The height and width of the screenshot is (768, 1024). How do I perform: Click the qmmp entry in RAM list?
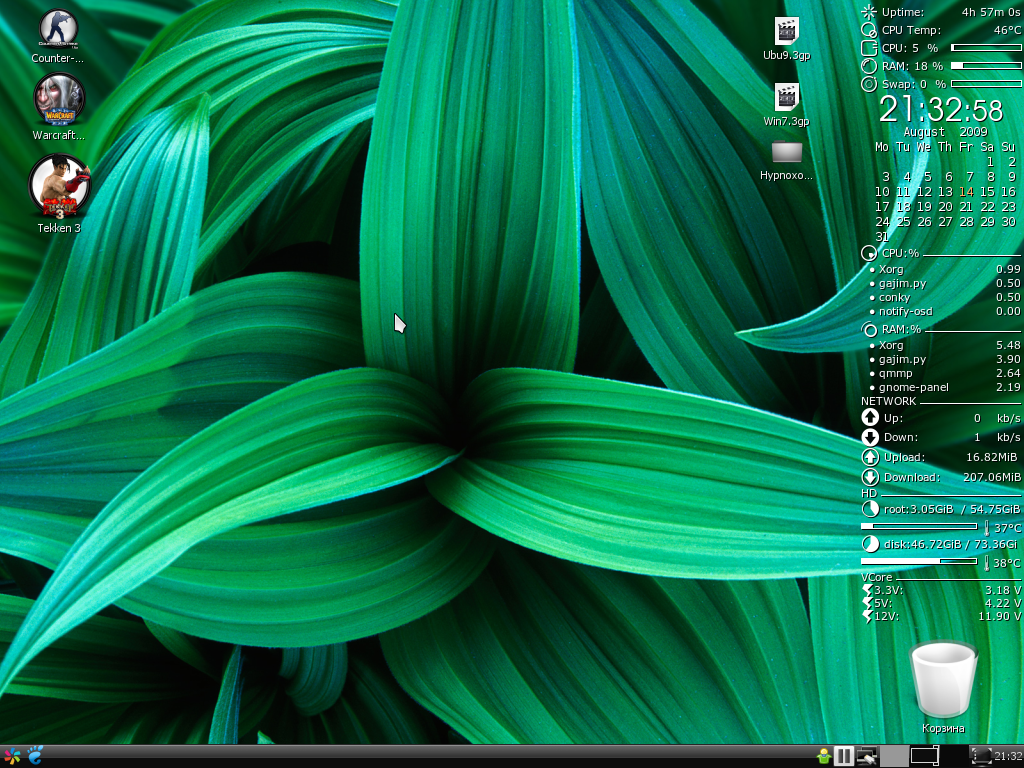896,374
